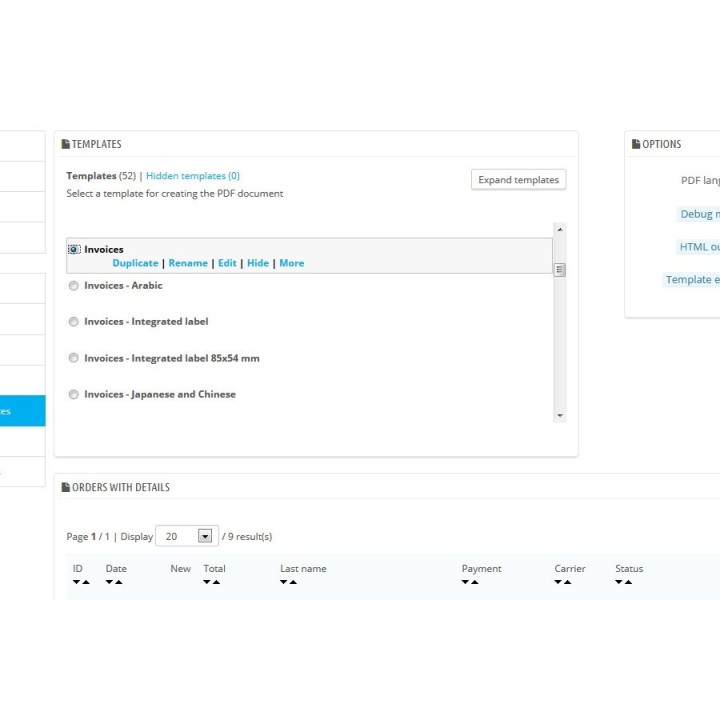Viewport: 720px width, 720px height.
Task: Open the Display results count dropdown
Action: [x=187, y=536]
